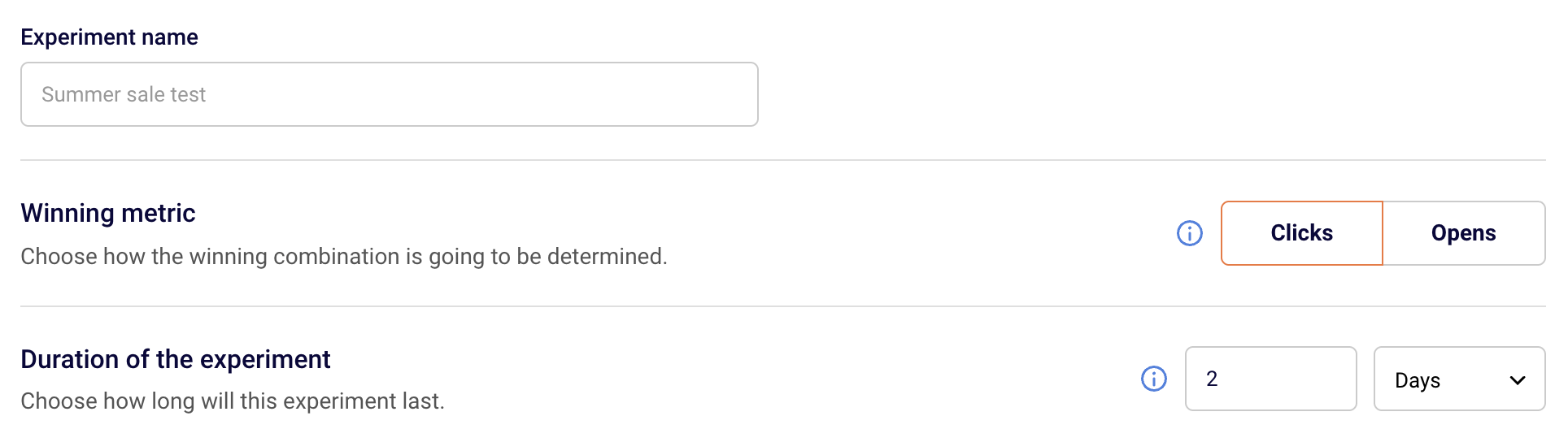Click the 'Days' text in the unit selector
The image size is (1568, 442).
tap(1418, 380)
